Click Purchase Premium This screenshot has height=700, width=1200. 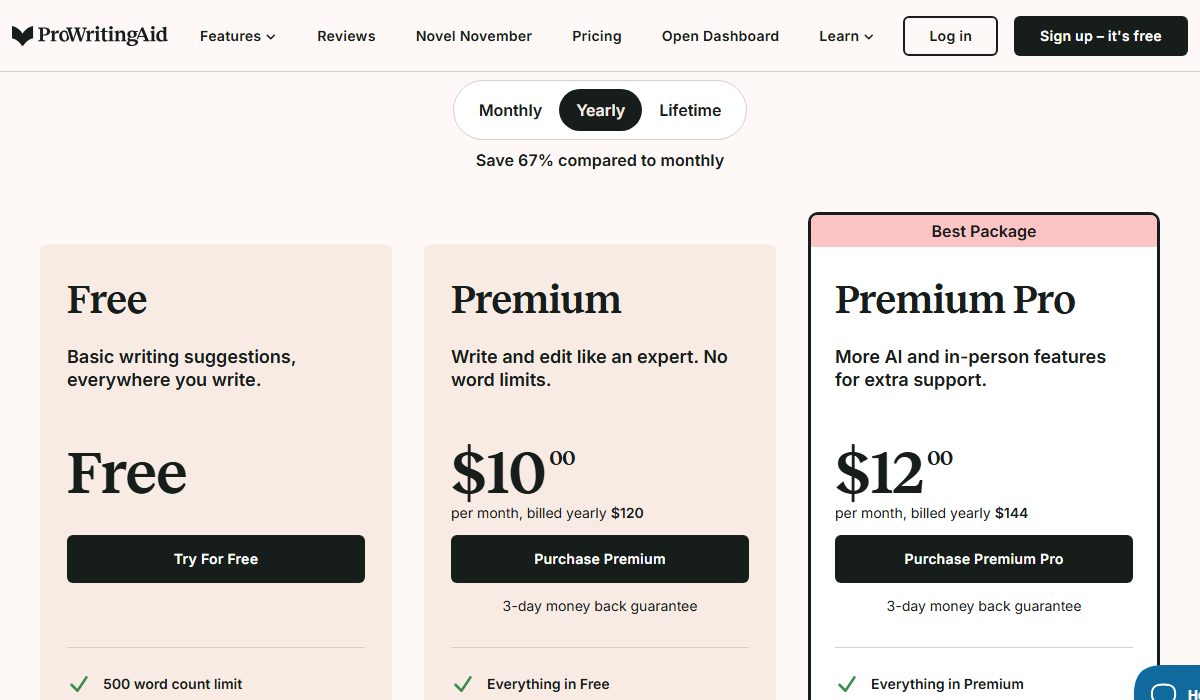coord(599,559)
